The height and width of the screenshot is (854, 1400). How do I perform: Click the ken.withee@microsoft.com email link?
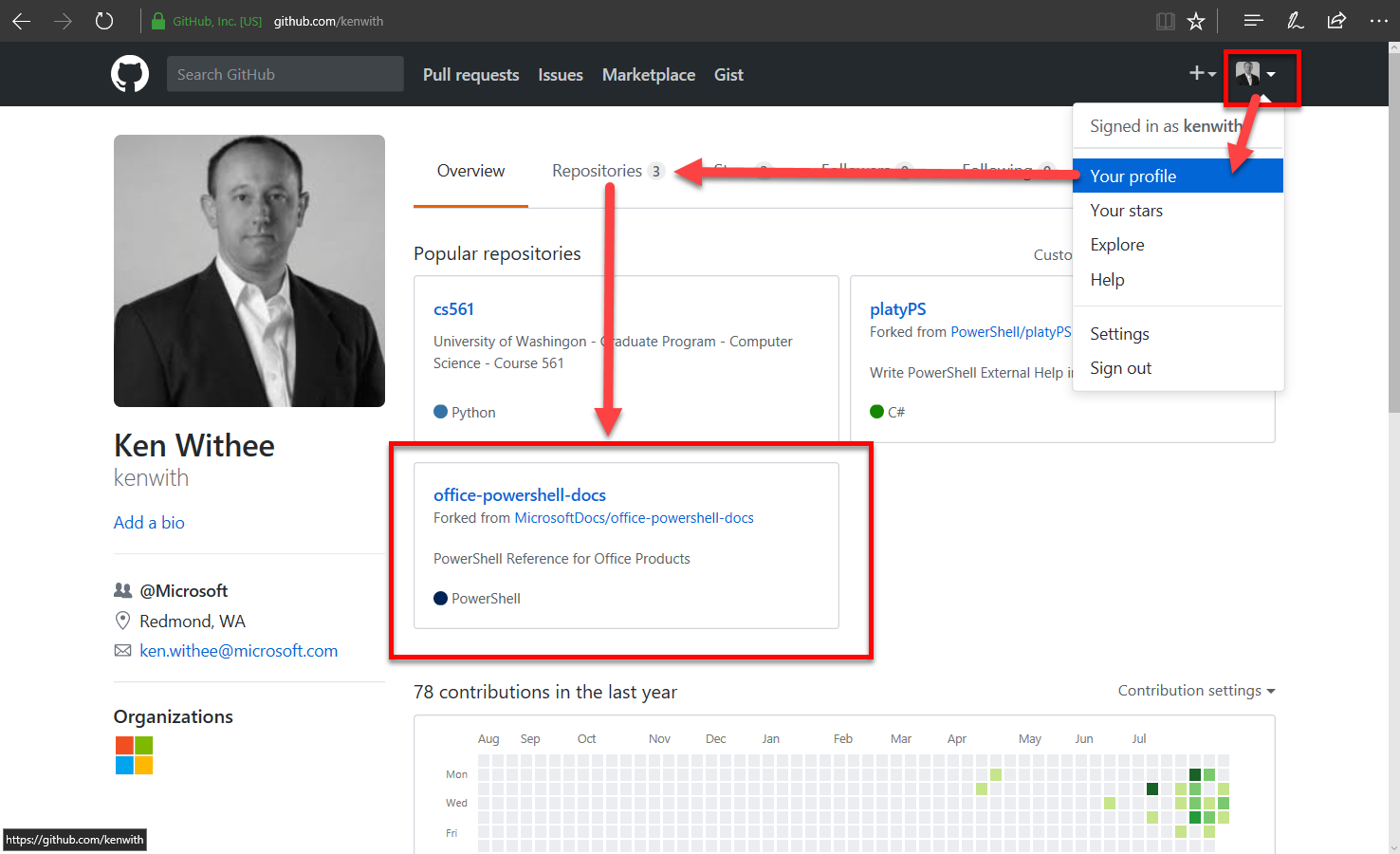tap(239, 651)
